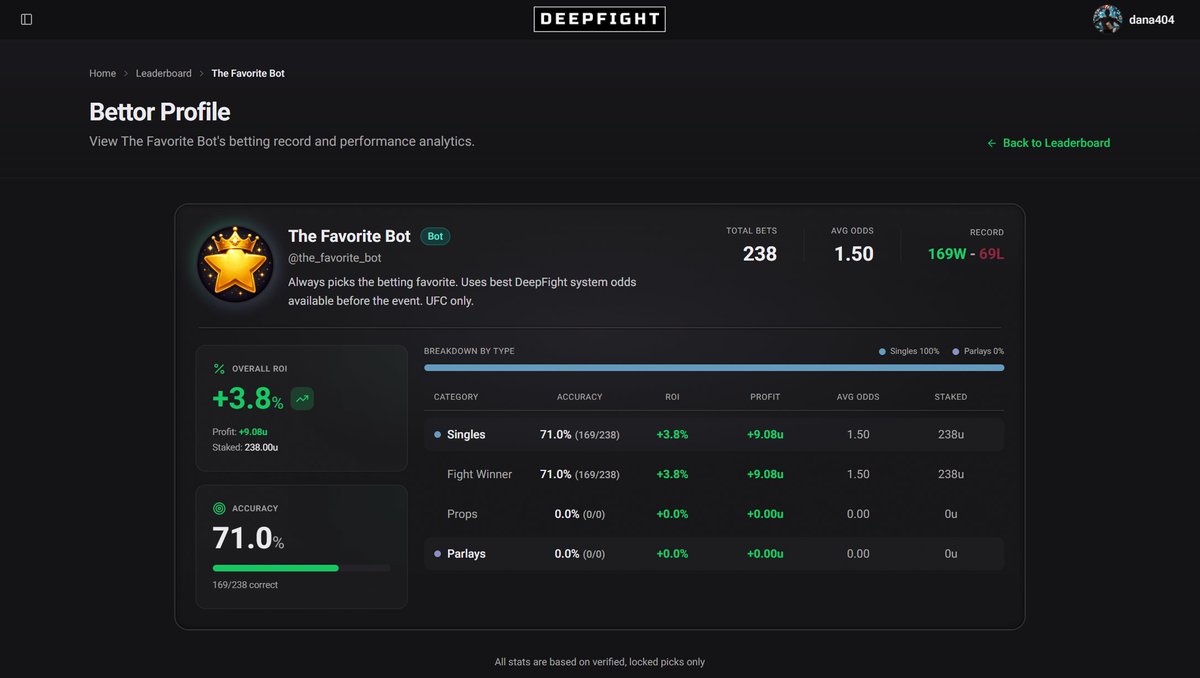Open the dana404 user avatar
This screenshot has width=1200, height=678.
(x=1107, y=19)
